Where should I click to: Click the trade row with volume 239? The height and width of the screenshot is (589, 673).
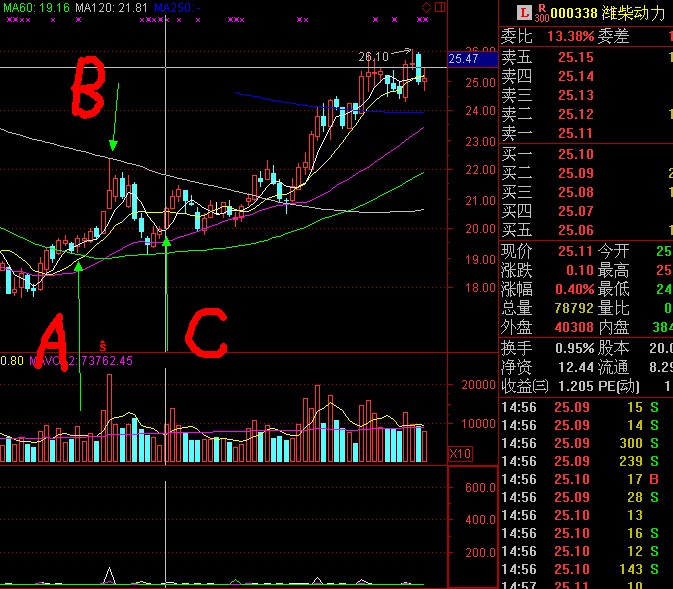tap(585, 461)
